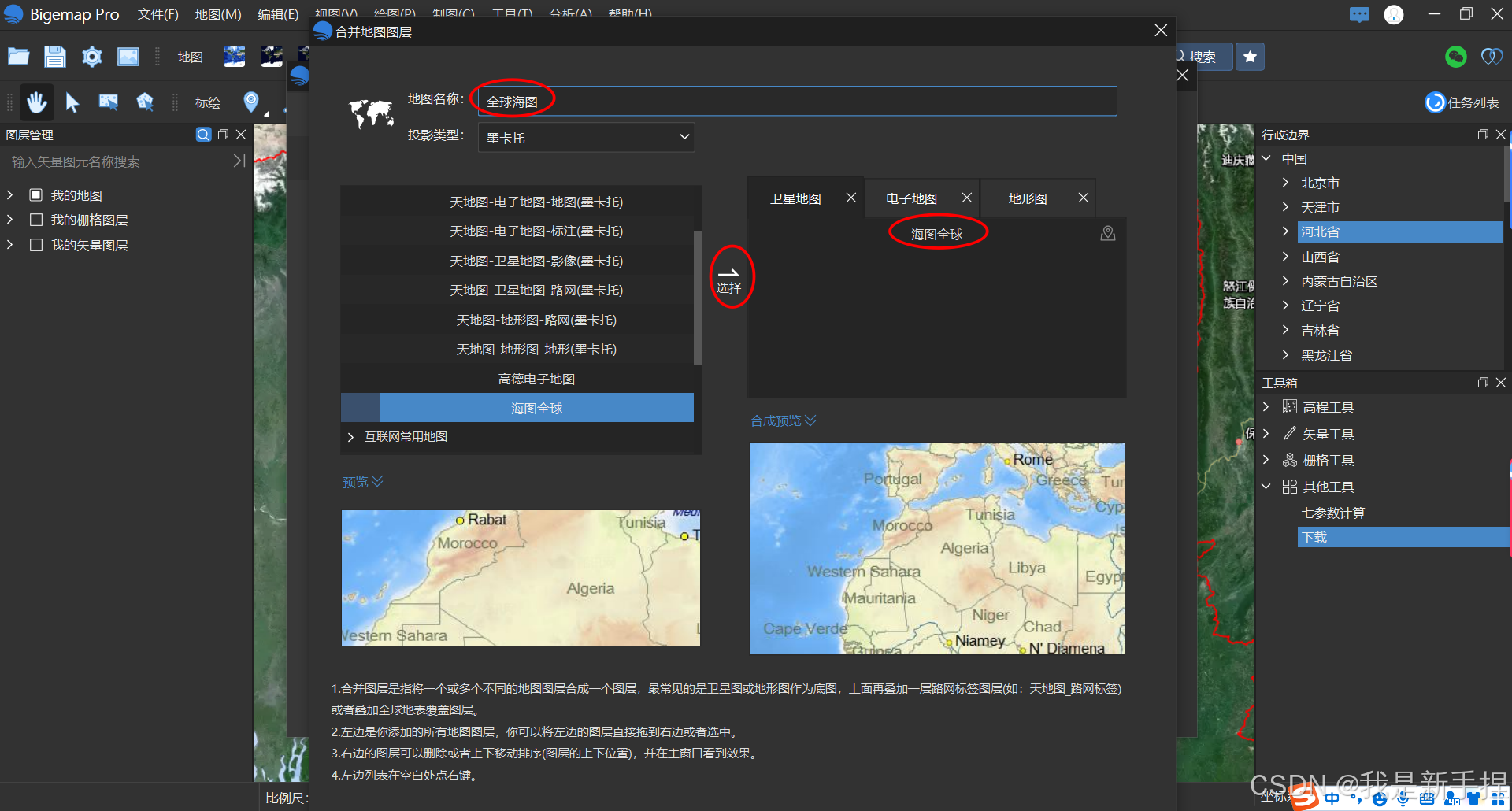This screenshot has height=811, width=1512.
Task: Select the arrow pointer tool
Action: pos(72,102)
